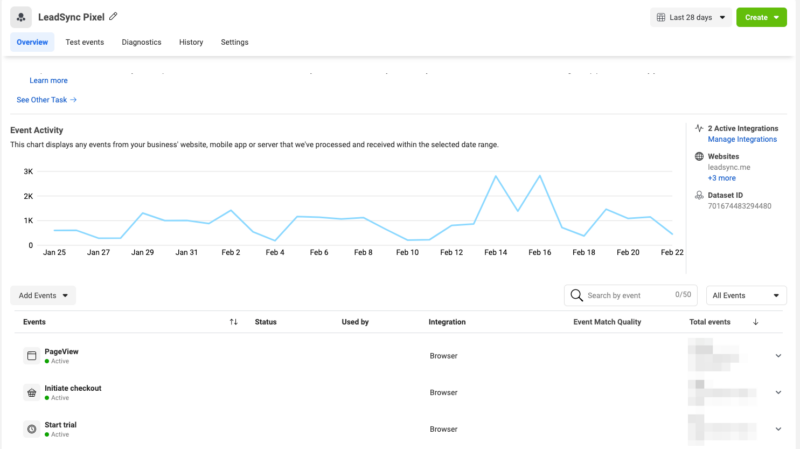Click the pencil edit icon beside LeadSync Pixel

point(113,17)
